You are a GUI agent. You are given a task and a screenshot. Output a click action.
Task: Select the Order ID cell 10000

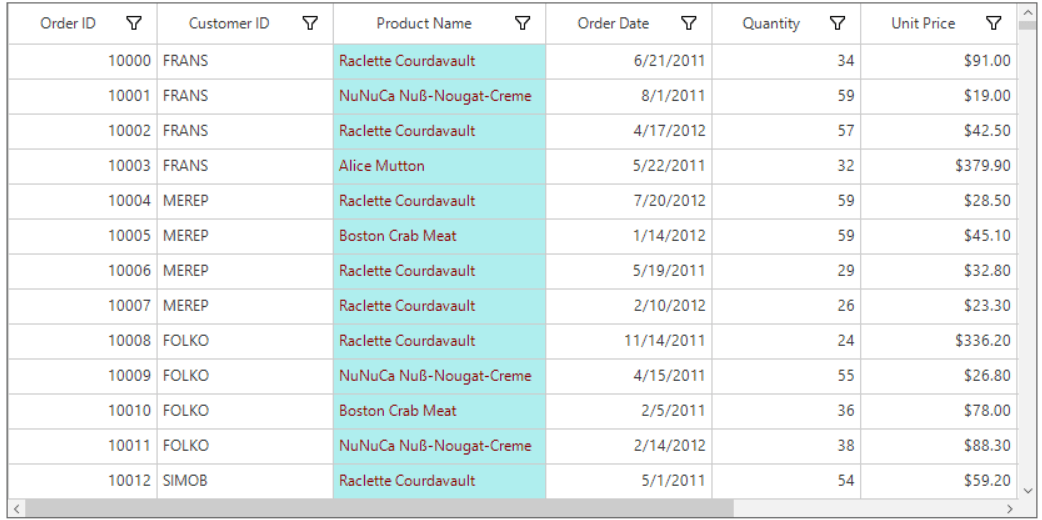click(82, 61)
